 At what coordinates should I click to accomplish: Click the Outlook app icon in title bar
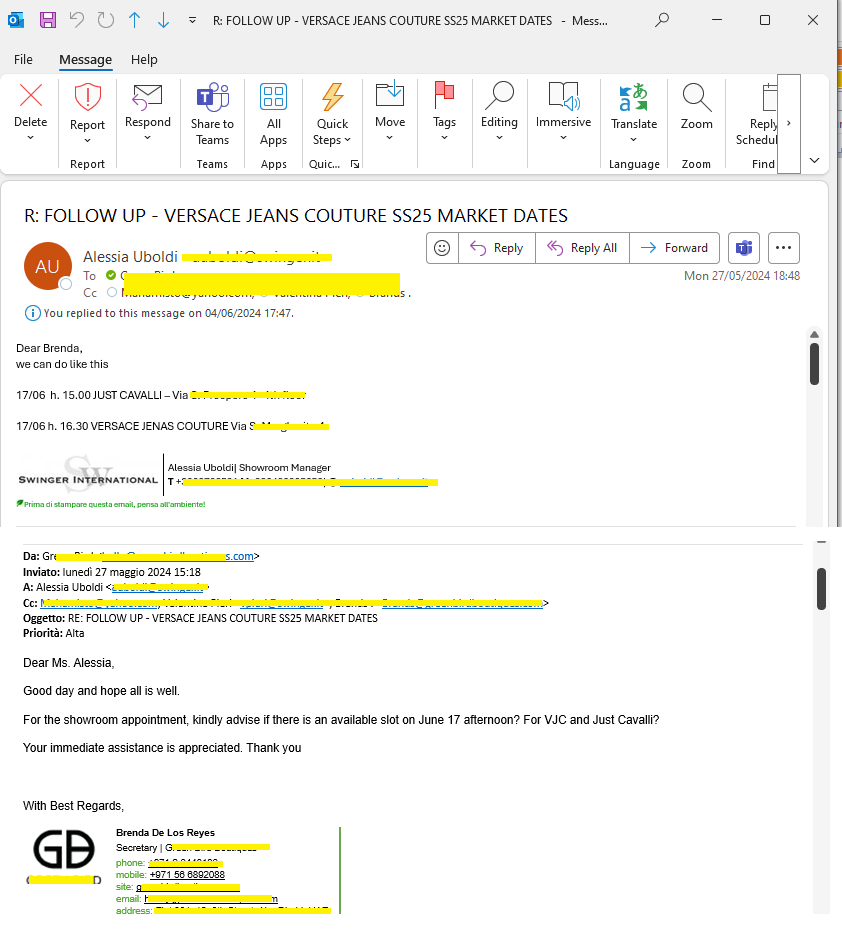16,21
